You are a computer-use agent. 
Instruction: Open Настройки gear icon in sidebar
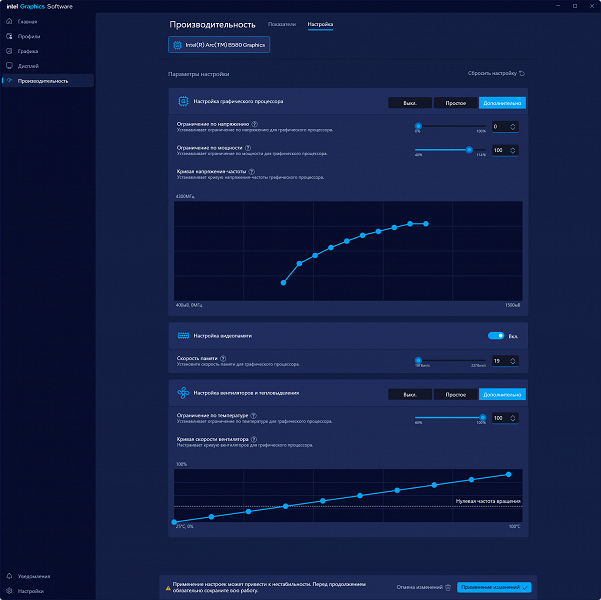(x=10, y=591)
